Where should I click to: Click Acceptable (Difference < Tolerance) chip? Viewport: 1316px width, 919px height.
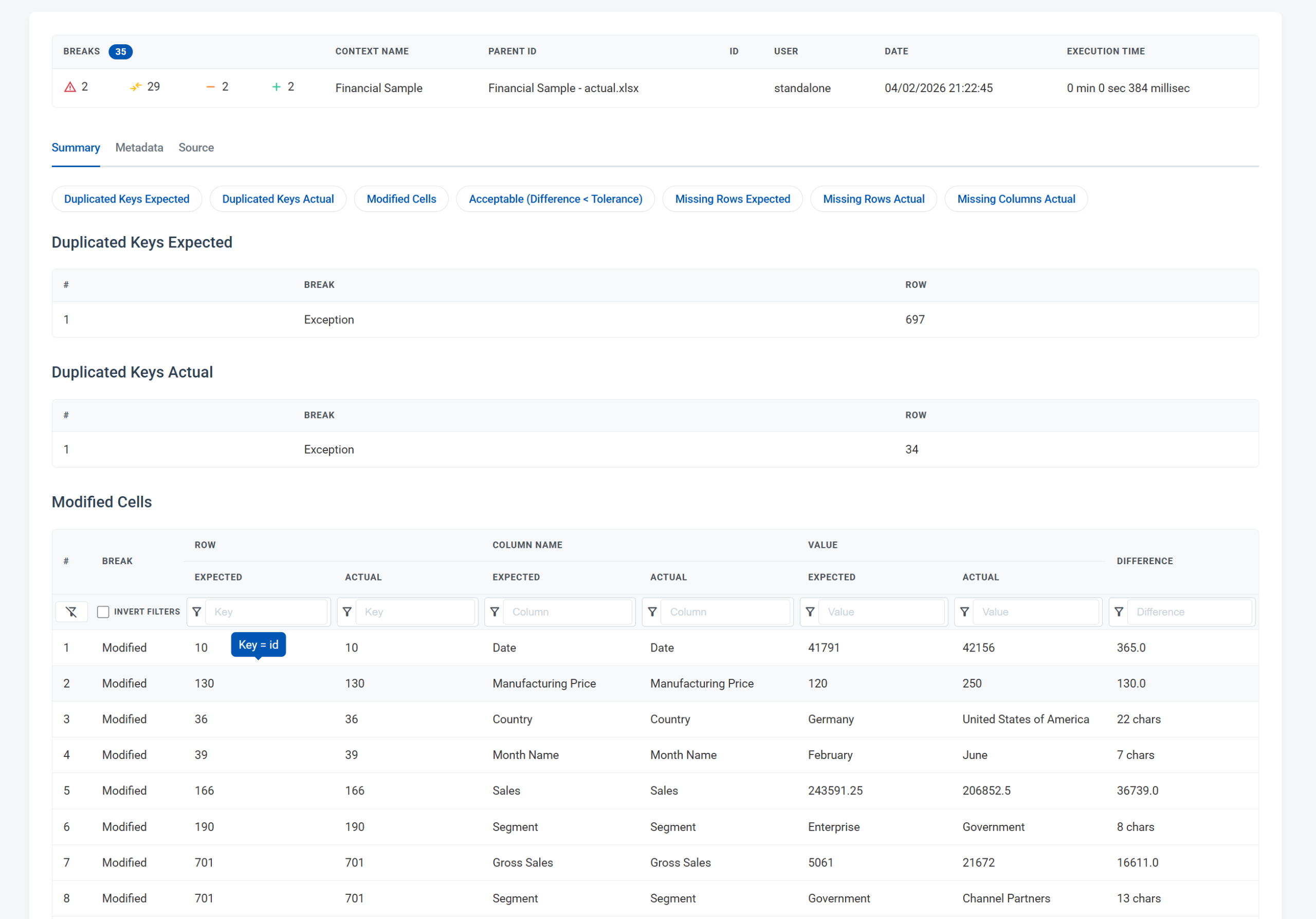pyautogui.click(x=555, y=199)
